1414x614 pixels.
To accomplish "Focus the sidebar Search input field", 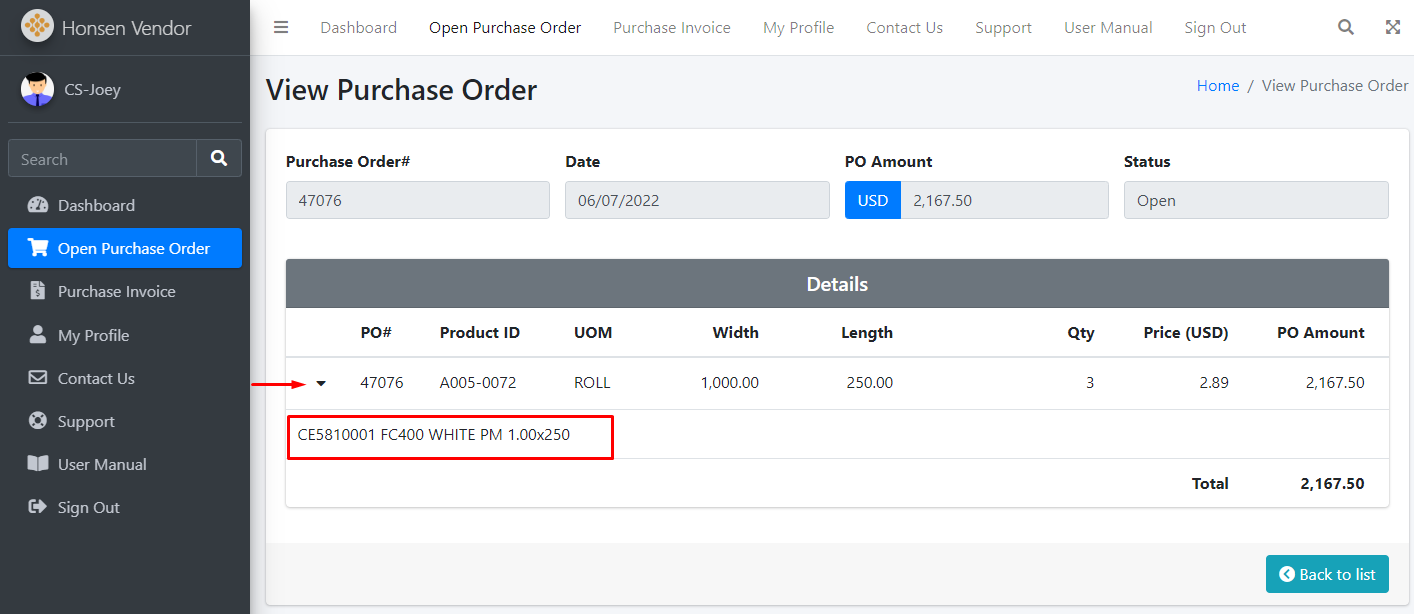I will [102, 158].
